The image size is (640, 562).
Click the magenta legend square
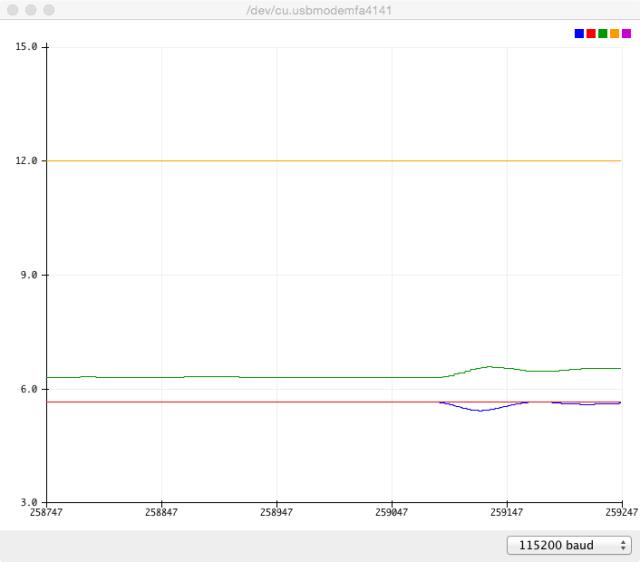627,34
